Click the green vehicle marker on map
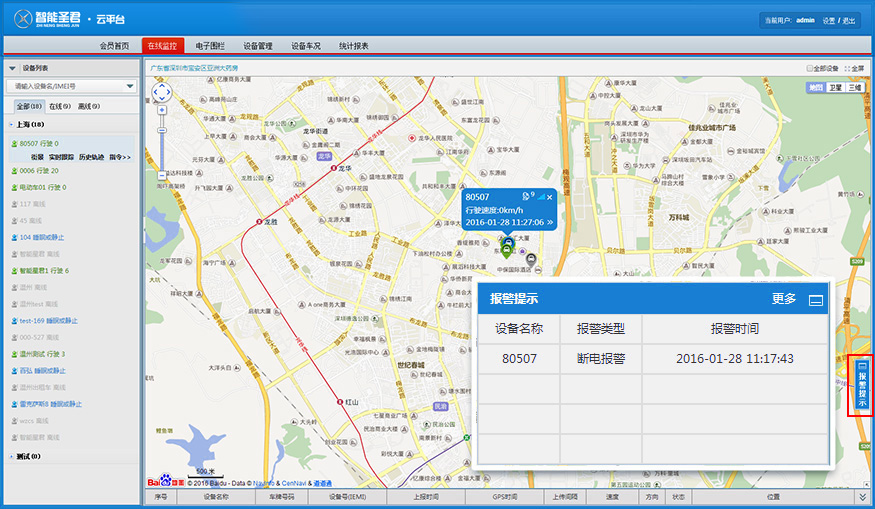Viewport: 875px width, 509px height. point(507,250)
